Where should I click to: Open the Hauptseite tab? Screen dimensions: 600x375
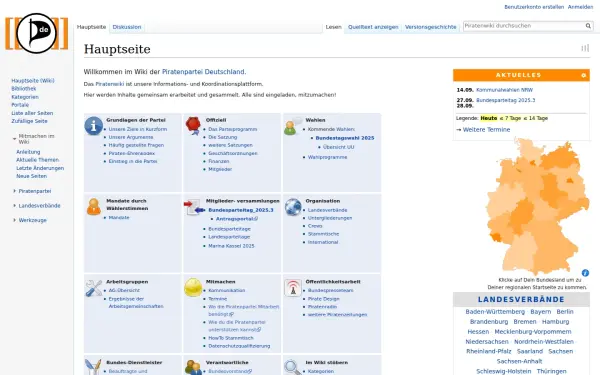click(91, 27)
